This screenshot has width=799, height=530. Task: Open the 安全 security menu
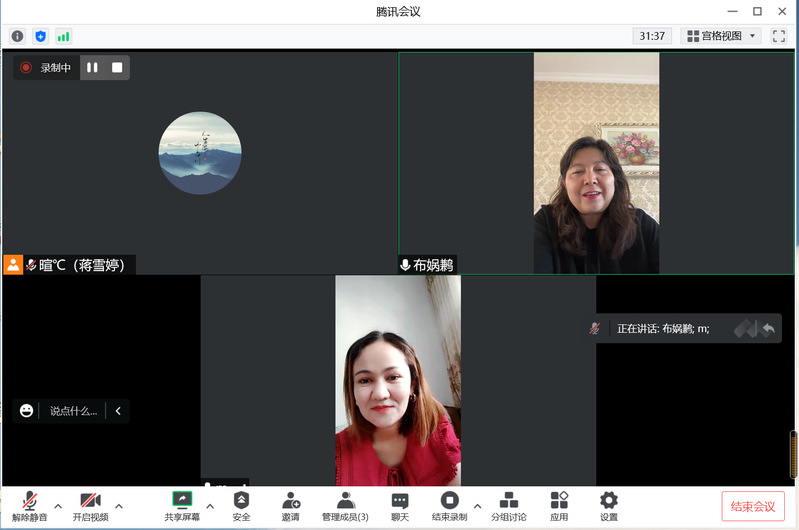[241, 506]
